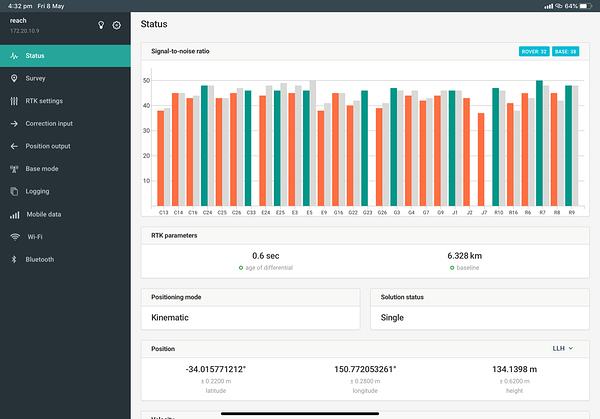Click the Status waveform icon in the sidebar
Image resolution: width=600 pixels, height=419 pixels.
pyautogui.click(x=14, y=56)
